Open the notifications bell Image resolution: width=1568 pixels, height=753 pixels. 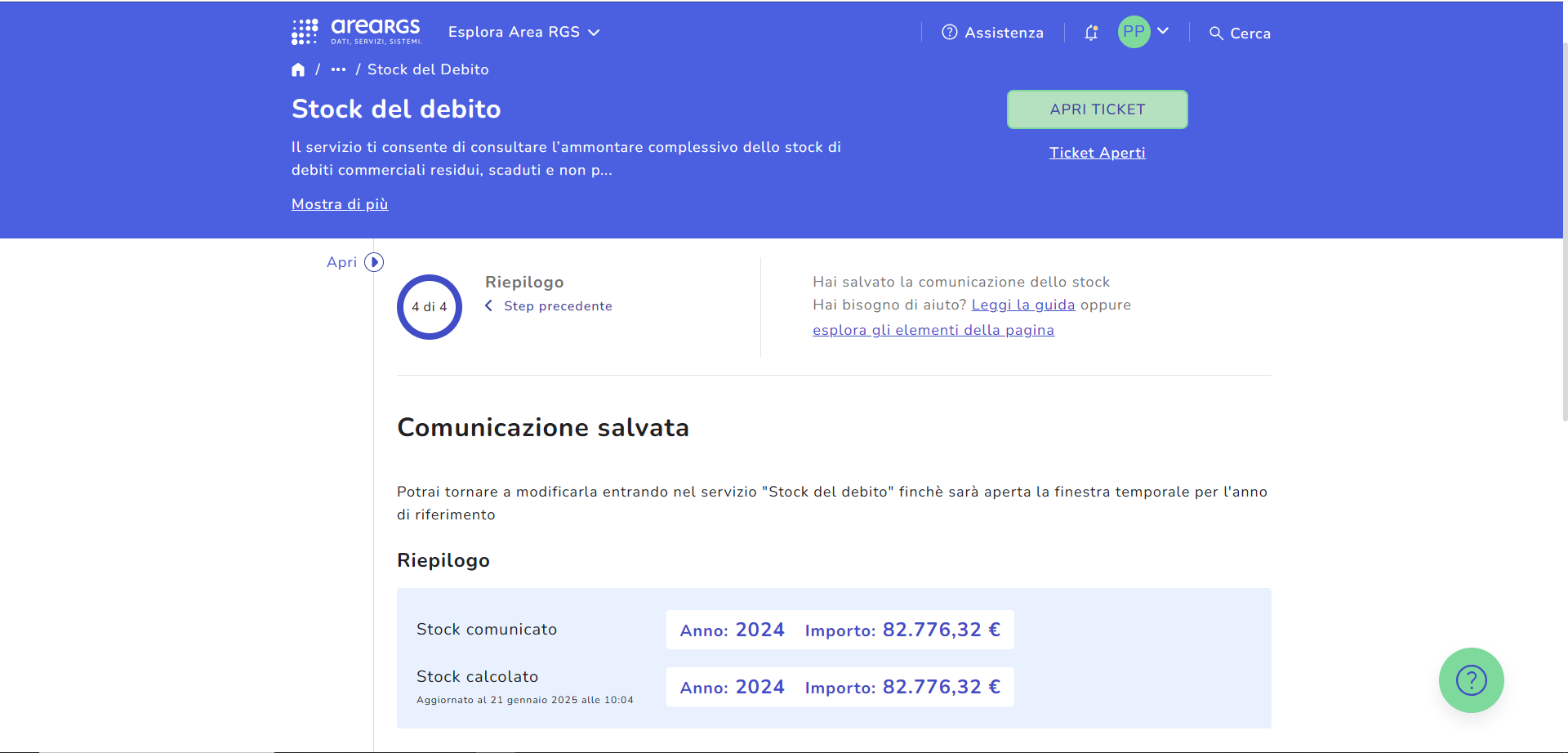[1091, 33]
